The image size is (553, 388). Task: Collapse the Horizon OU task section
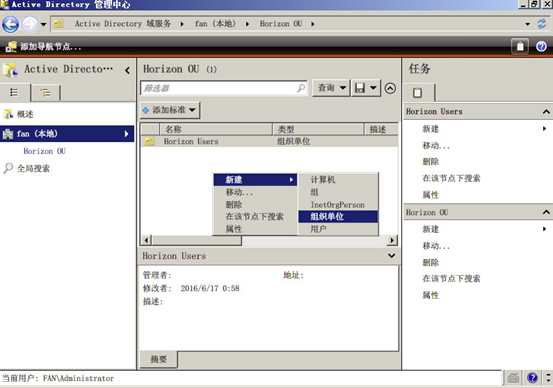point(546,212)
